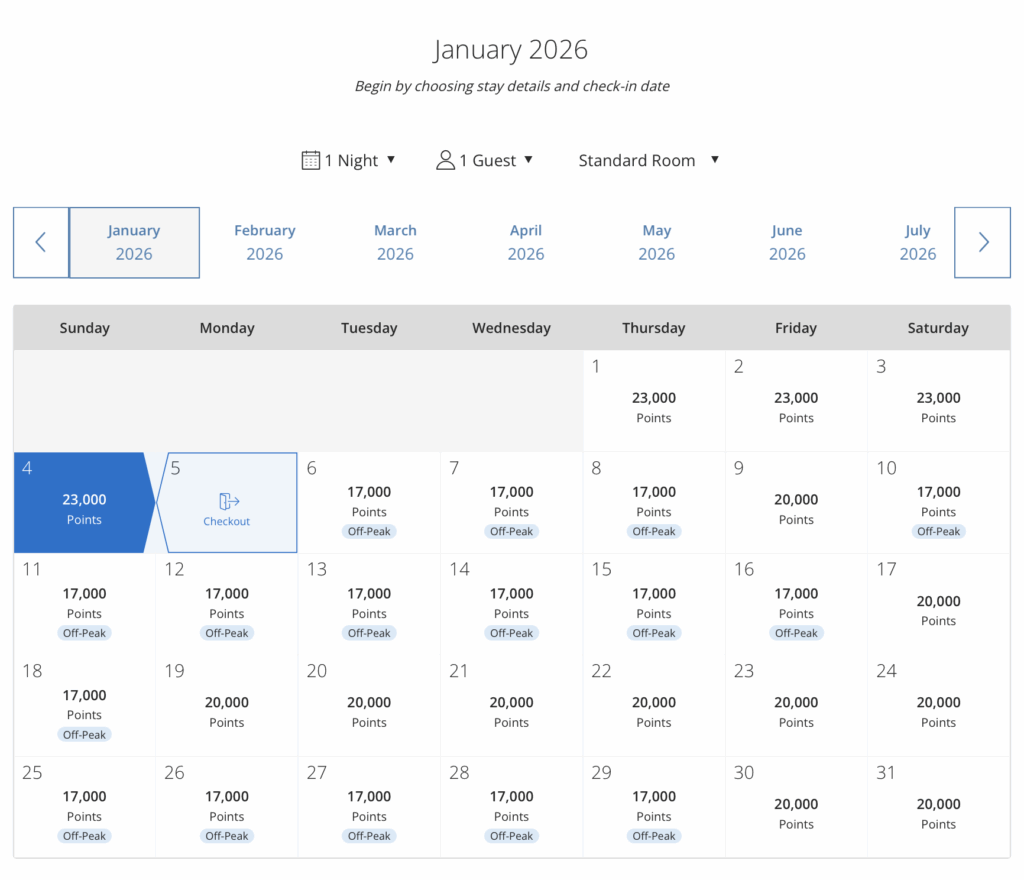Open the June 2026 tab
Image resolution: width=1024 pixels, height=880 pixels.
(787, 242)
